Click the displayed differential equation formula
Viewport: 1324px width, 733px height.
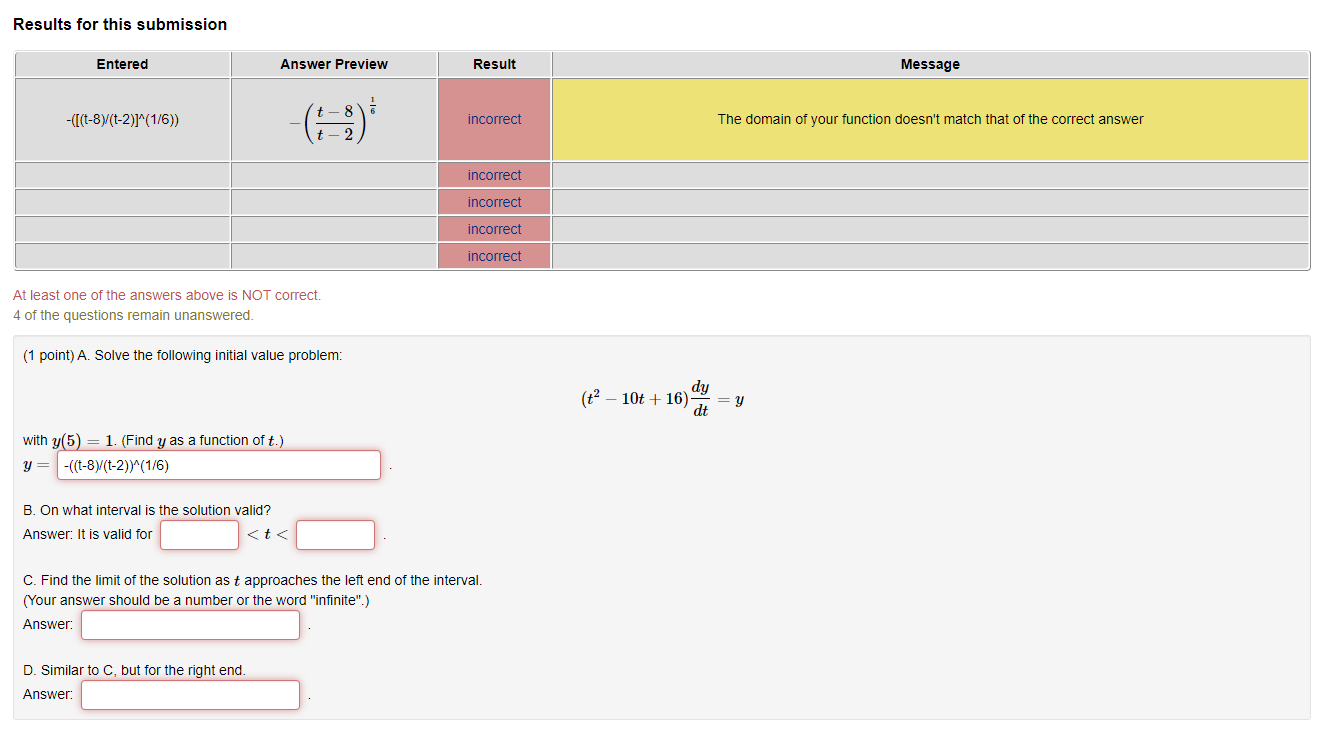coord(662,397)
